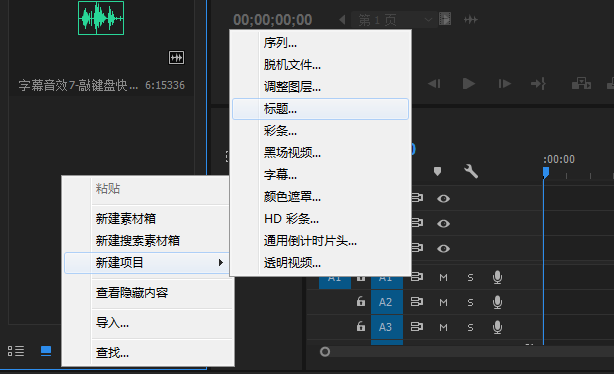The image size is (614, 374).
Task: Mute audio track A2 with M
Action: 443,303
